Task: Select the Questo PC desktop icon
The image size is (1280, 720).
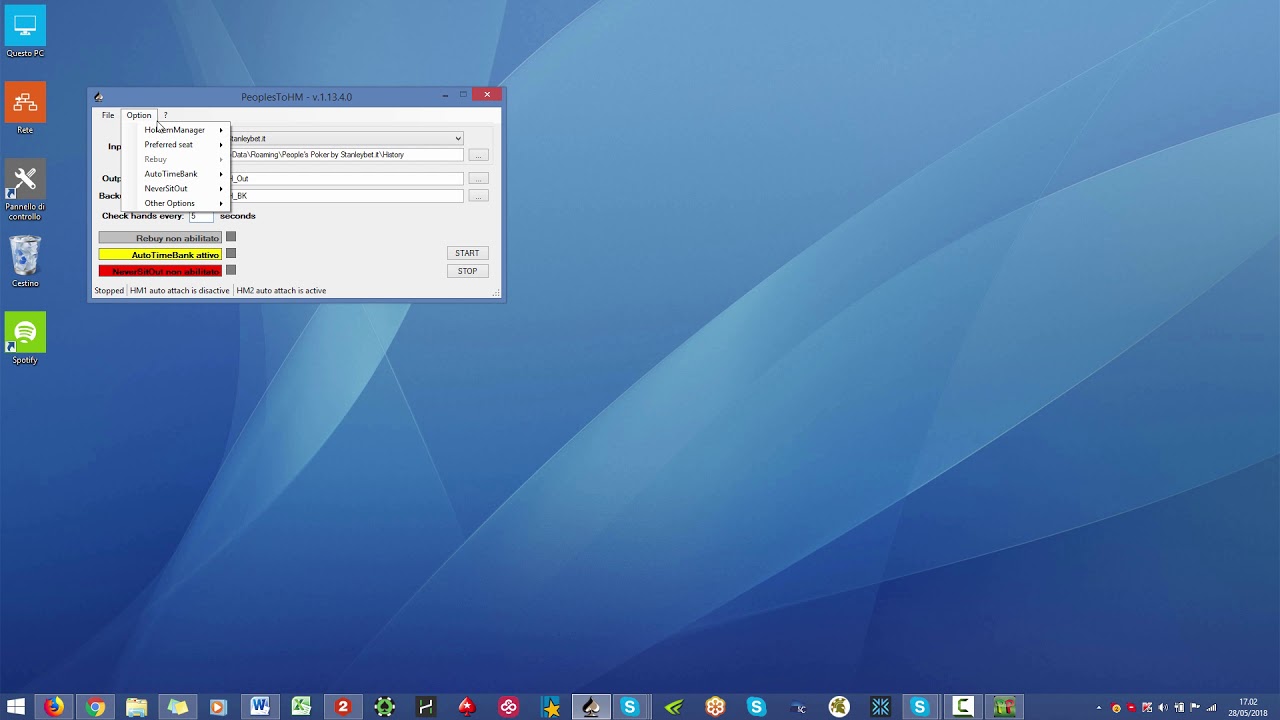Action: tap(25, 33)
